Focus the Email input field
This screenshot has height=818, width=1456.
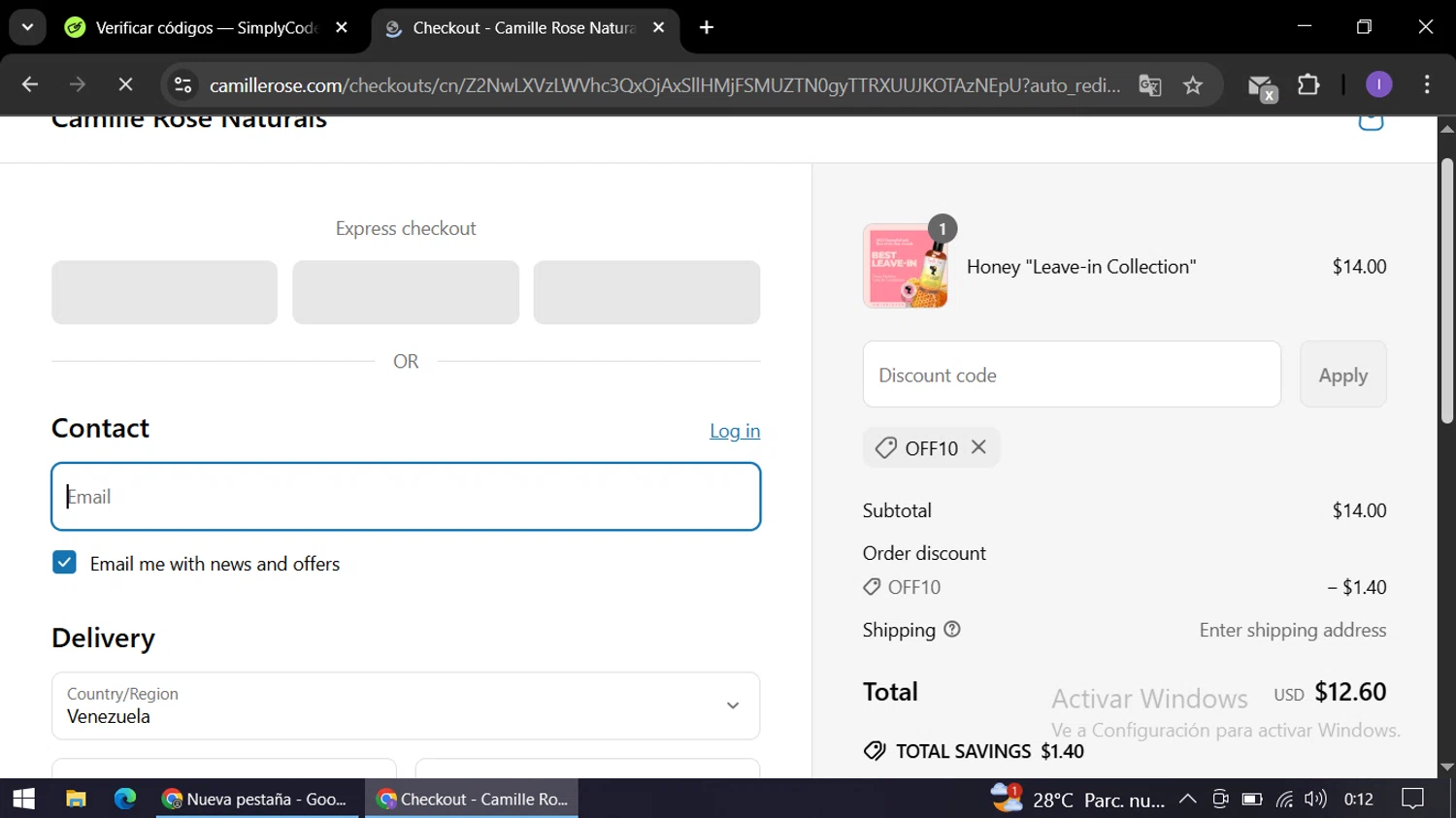tap(406, 497)
